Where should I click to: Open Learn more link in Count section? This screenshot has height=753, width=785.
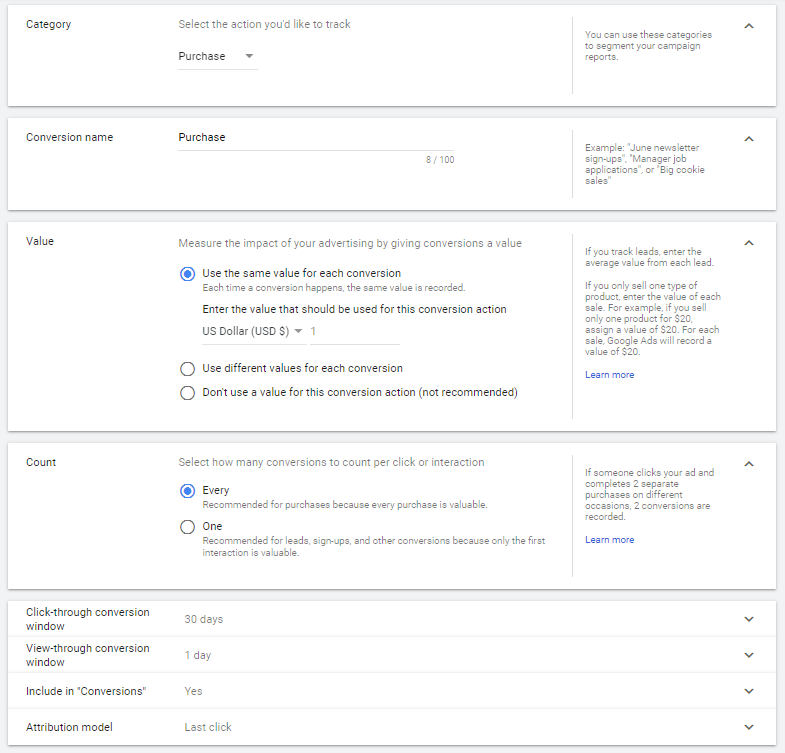pos(609,540)
